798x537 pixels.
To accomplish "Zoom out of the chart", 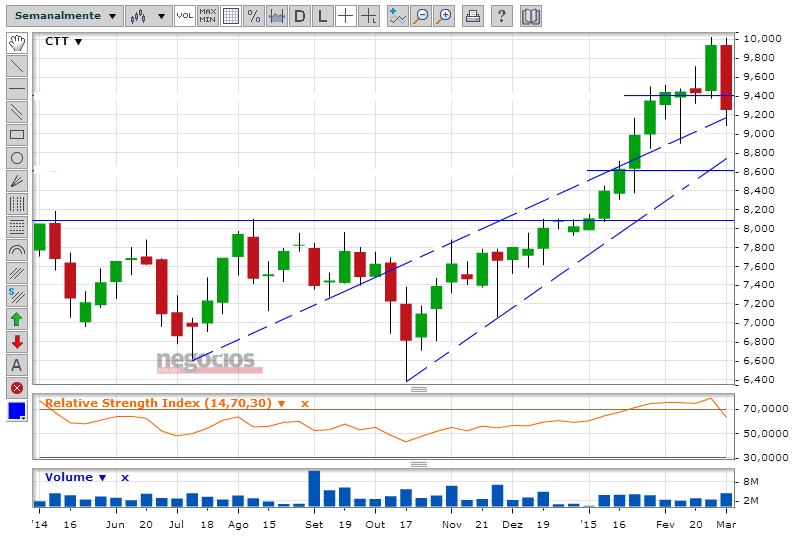I will click(421, 16).
